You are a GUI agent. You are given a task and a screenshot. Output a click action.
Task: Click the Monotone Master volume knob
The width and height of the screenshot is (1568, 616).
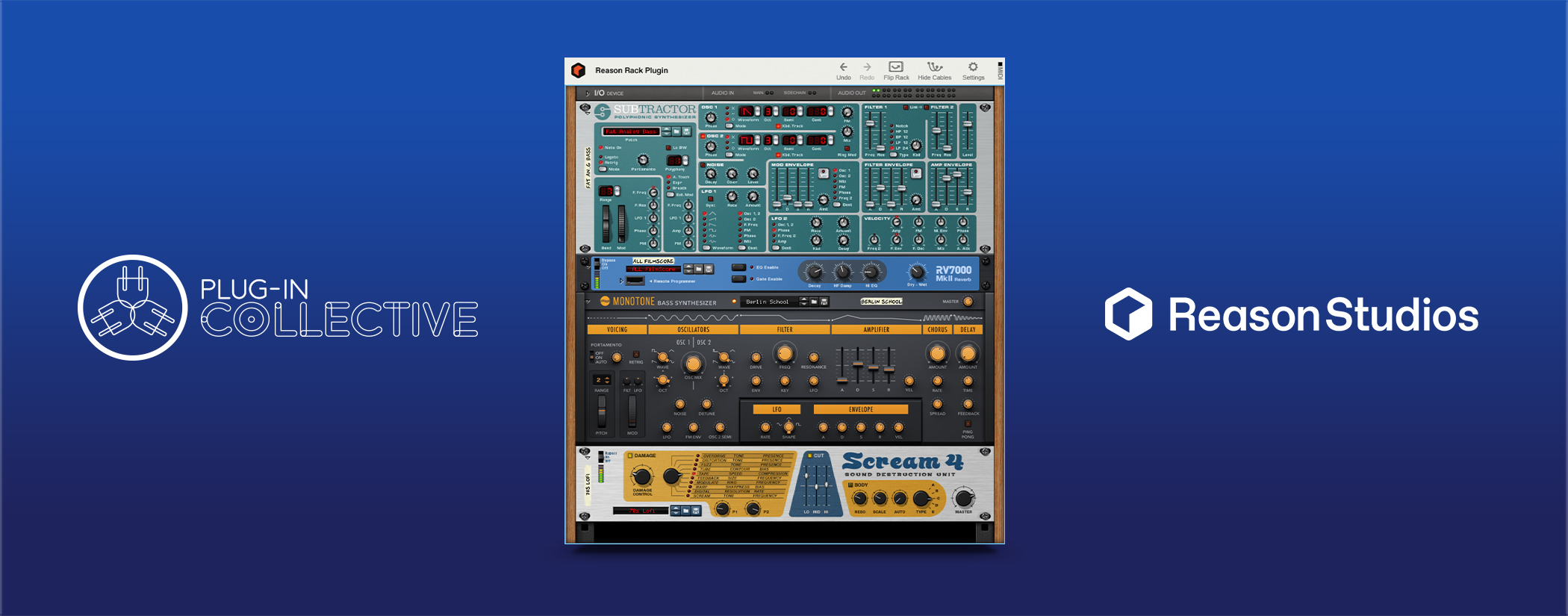(x=968, y=302)
